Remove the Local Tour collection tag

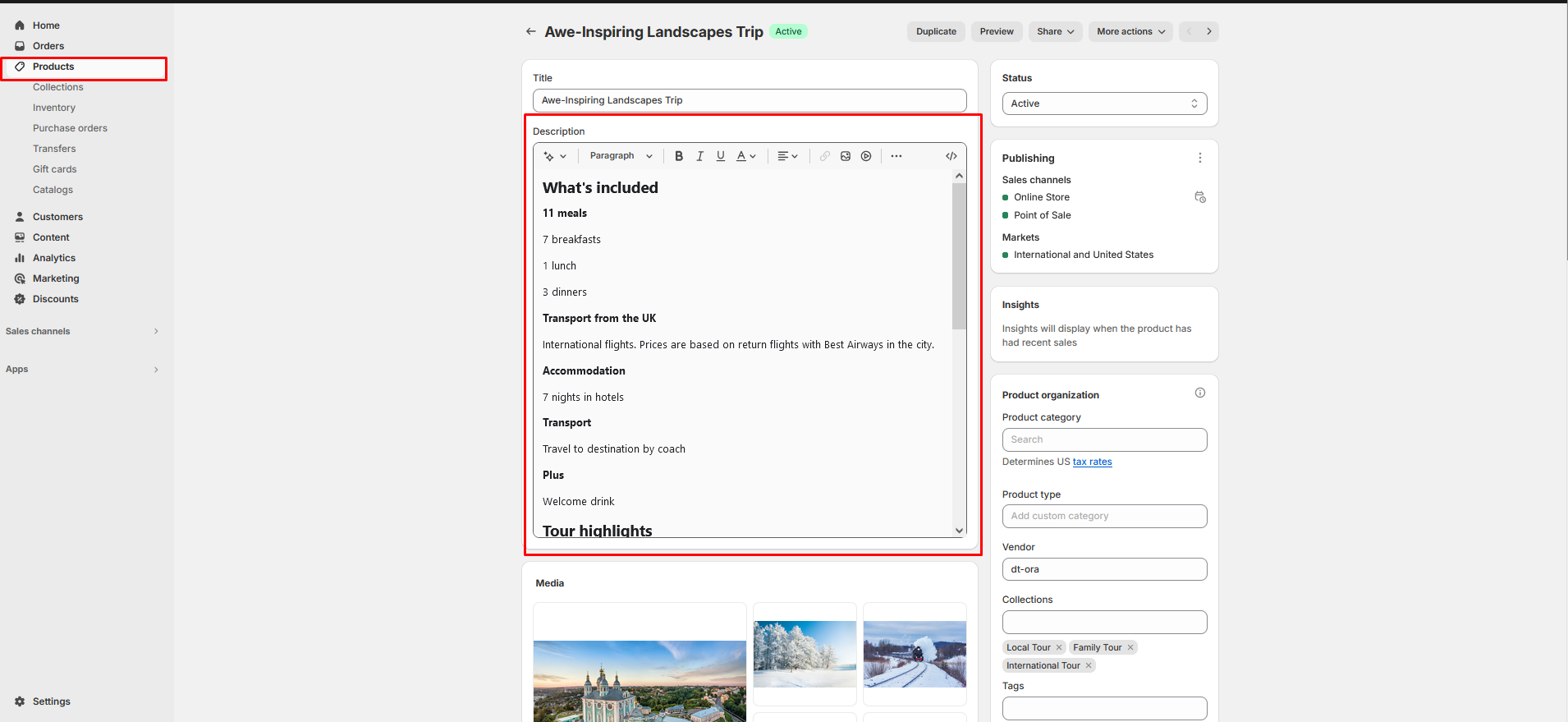point(1058,647)
